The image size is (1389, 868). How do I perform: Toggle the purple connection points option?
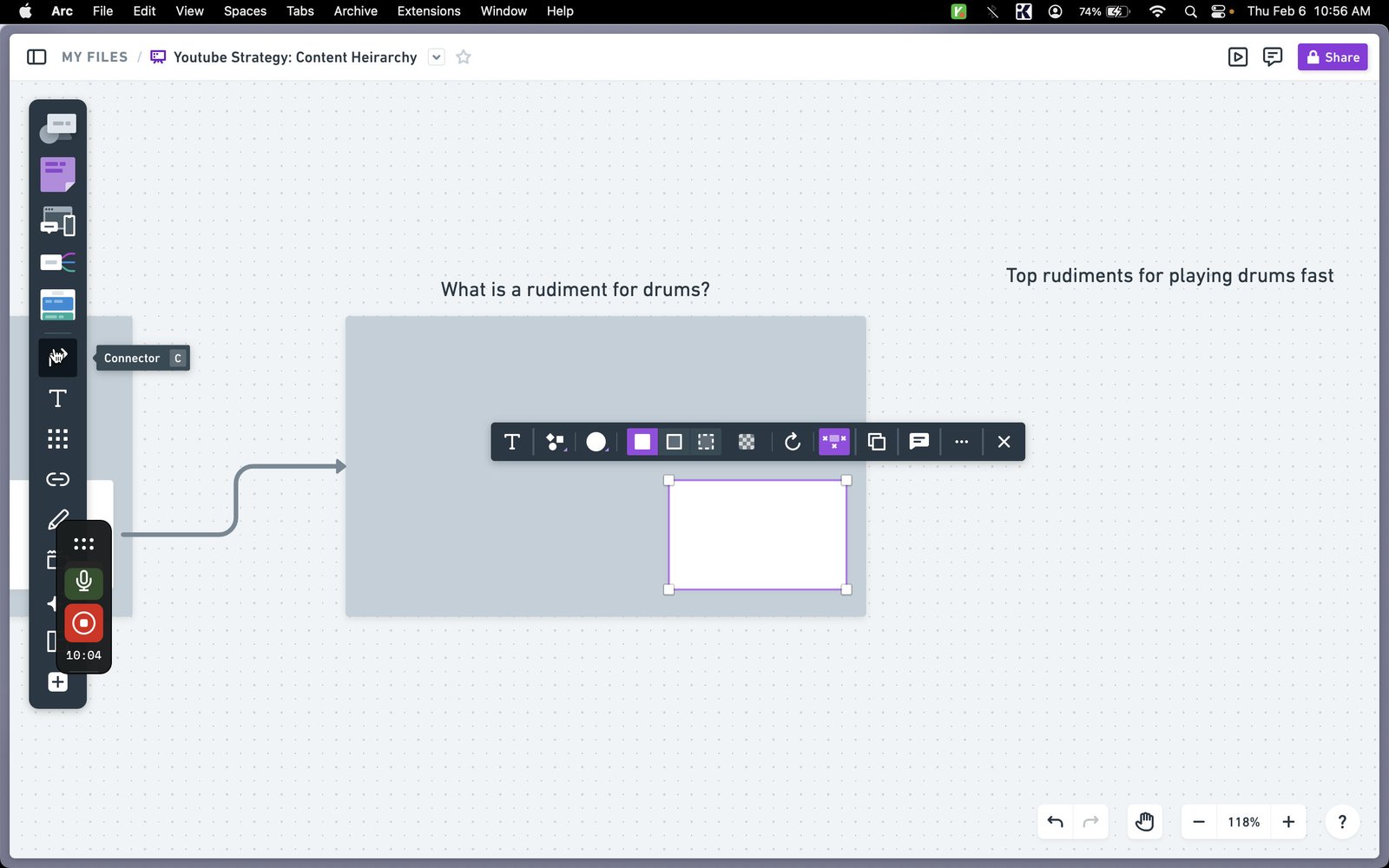pyautogui.click(x=834, y=442)
